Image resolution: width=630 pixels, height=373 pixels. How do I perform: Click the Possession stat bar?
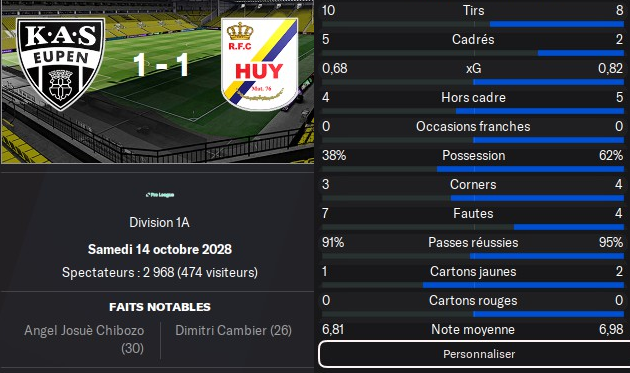473,169
